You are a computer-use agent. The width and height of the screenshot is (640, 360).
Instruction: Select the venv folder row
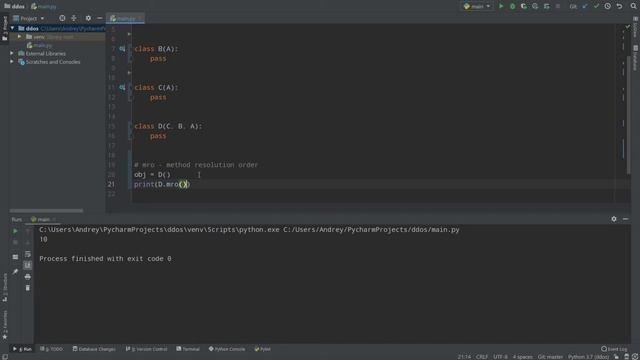click(x=57, y=37)
